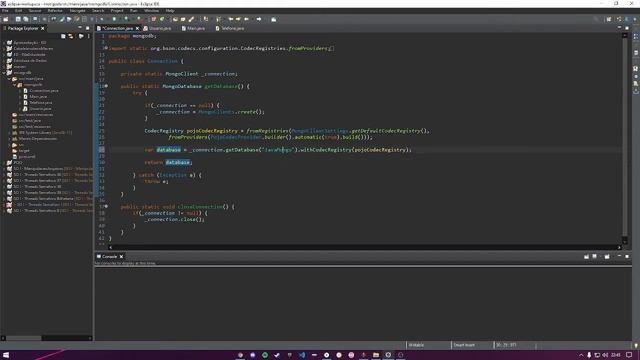Click 'return database;' line in editor

[x=168, y=162]
